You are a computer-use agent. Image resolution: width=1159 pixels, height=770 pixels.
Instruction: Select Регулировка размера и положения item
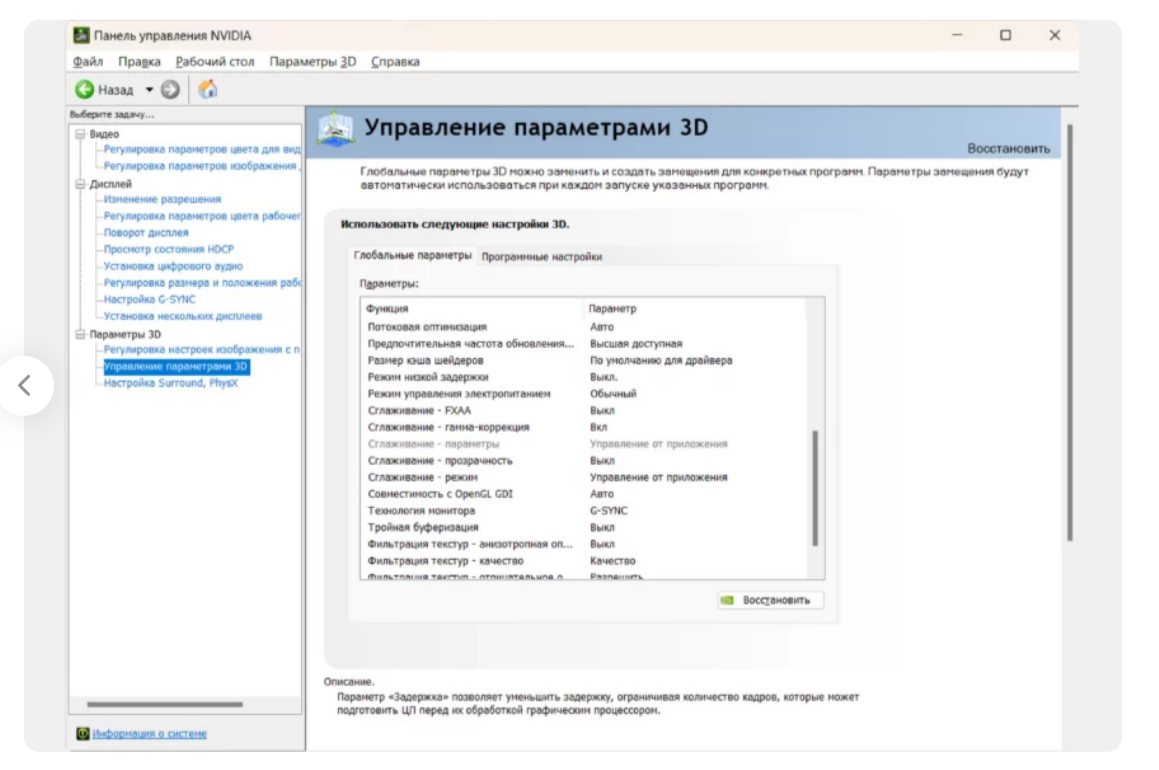pyautogui.click(x=202, y=282)
